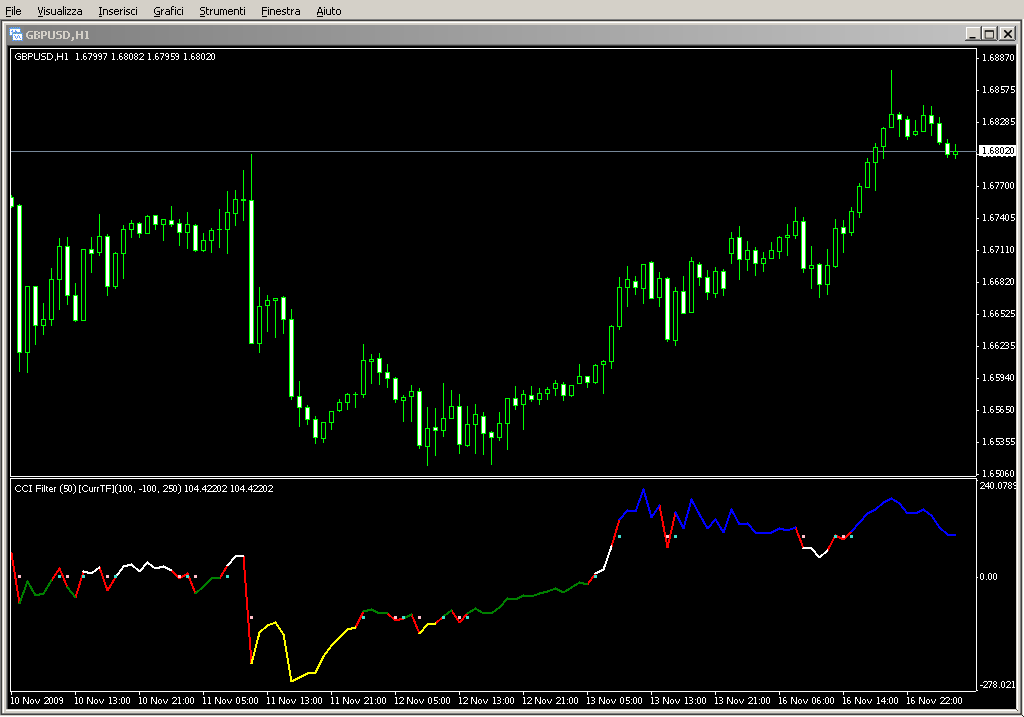The image size is (1024, 717).
Task: Minimize the GBPUSD,H1 chart window
Action: click(972, 34)
